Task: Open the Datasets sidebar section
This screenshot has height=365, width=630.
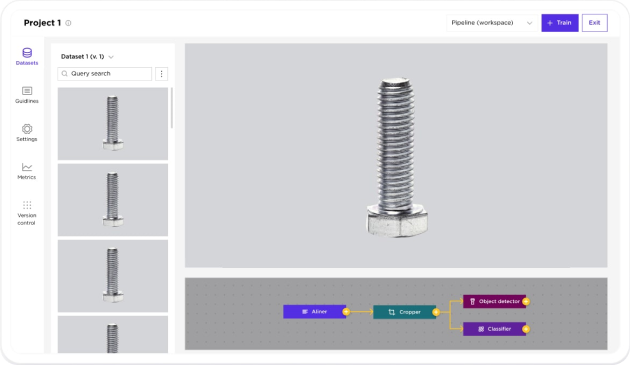Action: click(27, 56)
